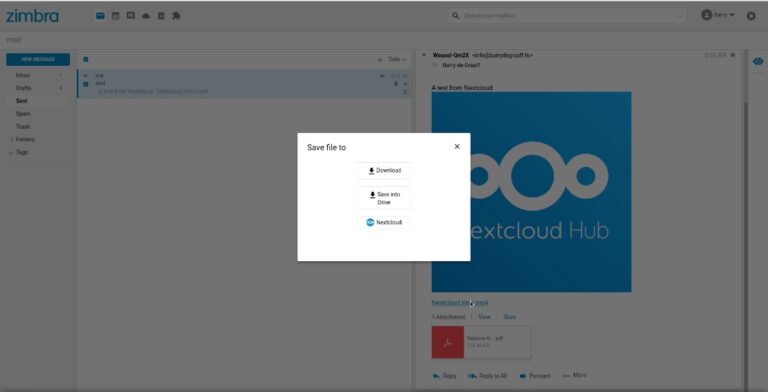Choose Download in Save file dialog
This screenshot has width=768, height=392.
(384, 171)
